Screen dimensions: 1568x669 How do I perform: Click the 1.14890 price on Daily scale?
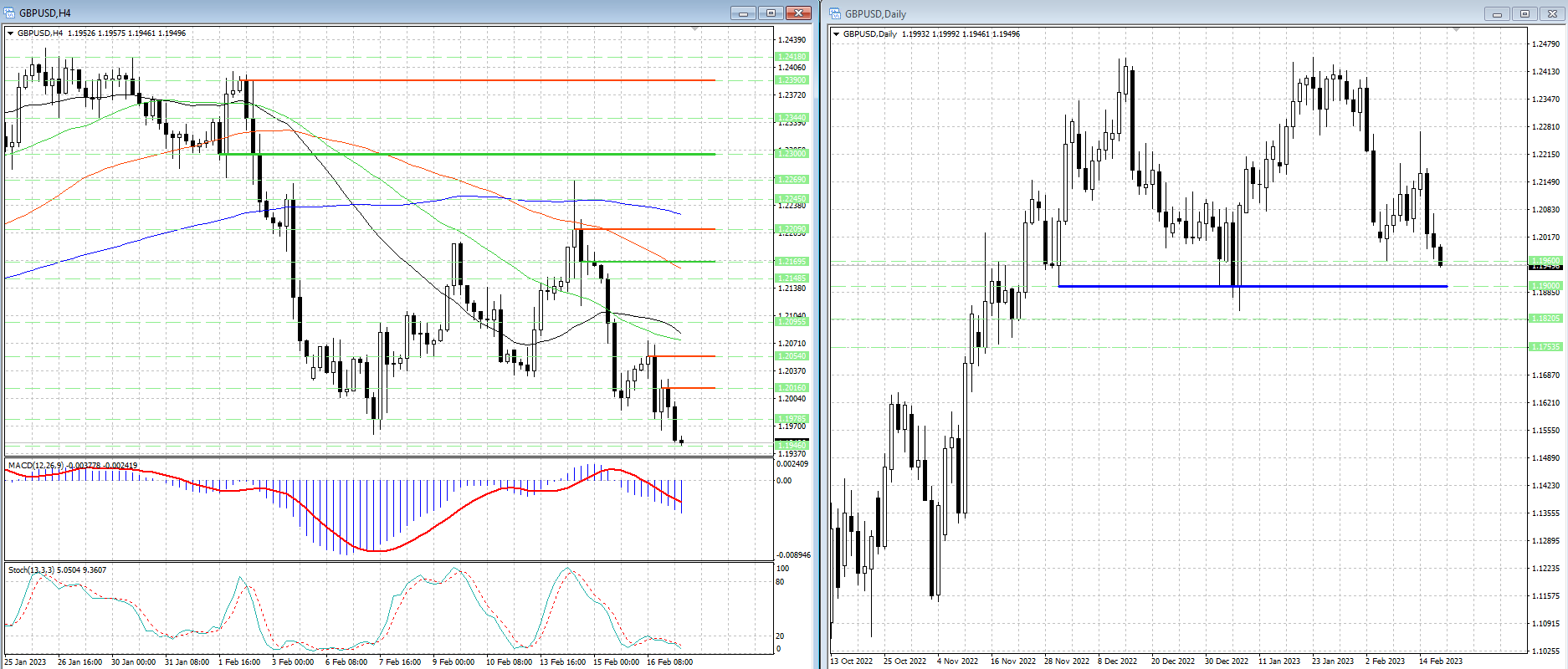(1545, 458)
